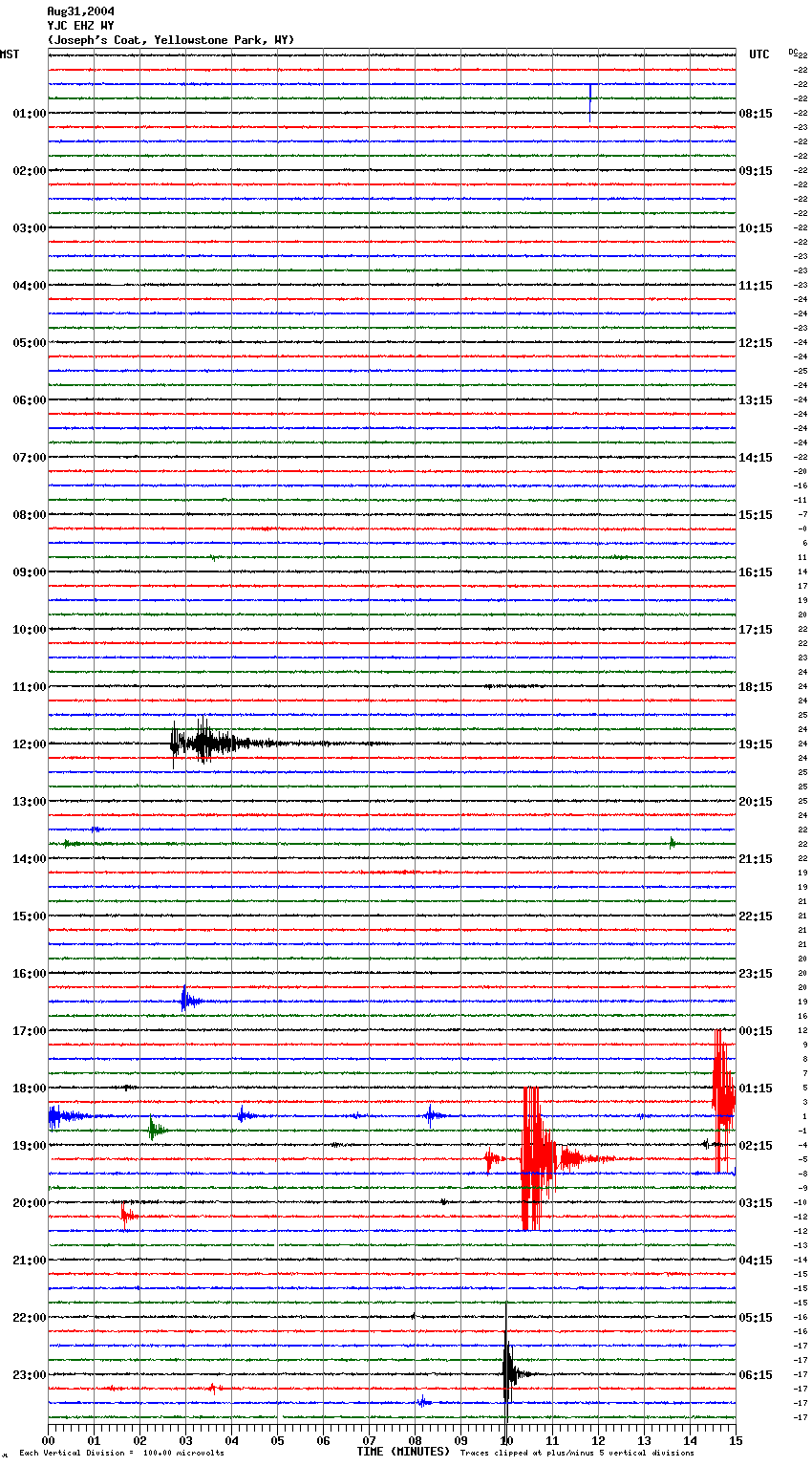812x1466 pixels.
Task: Click the 12:15 UTC time label
Action: (756, 342)
